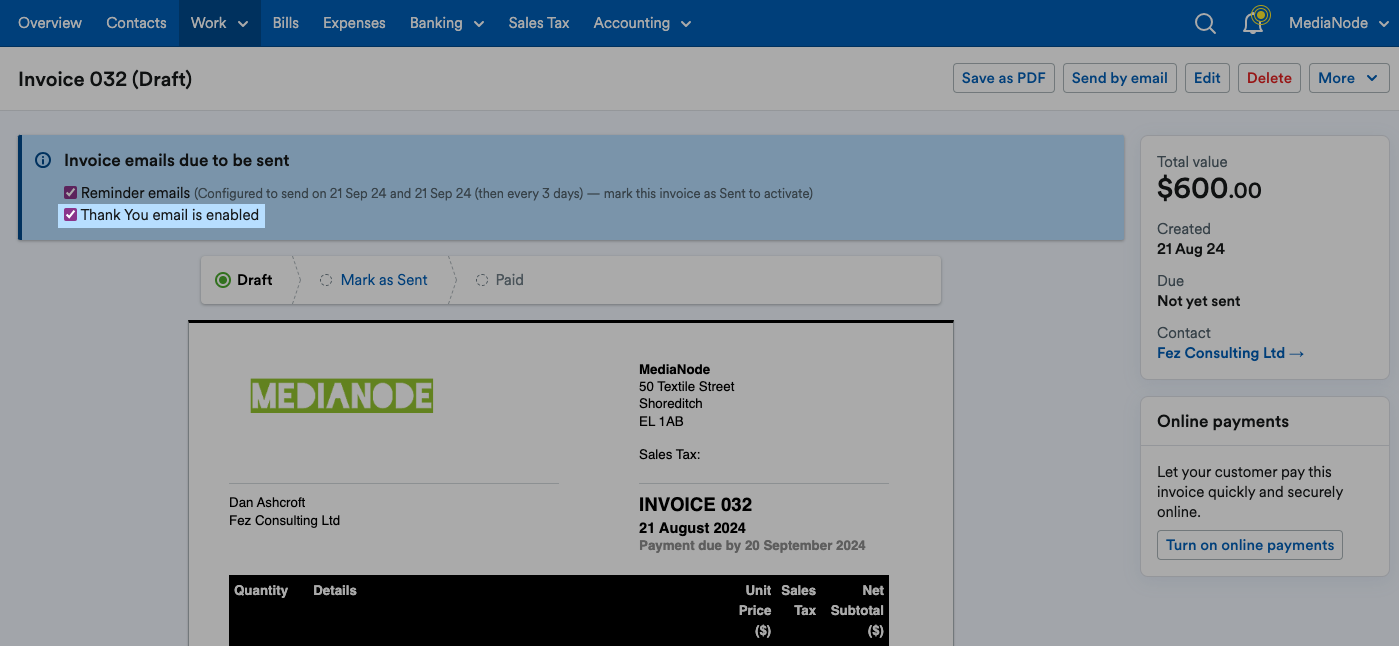
Task: Click the $600.00 total value
Action: coord(1209,189)
